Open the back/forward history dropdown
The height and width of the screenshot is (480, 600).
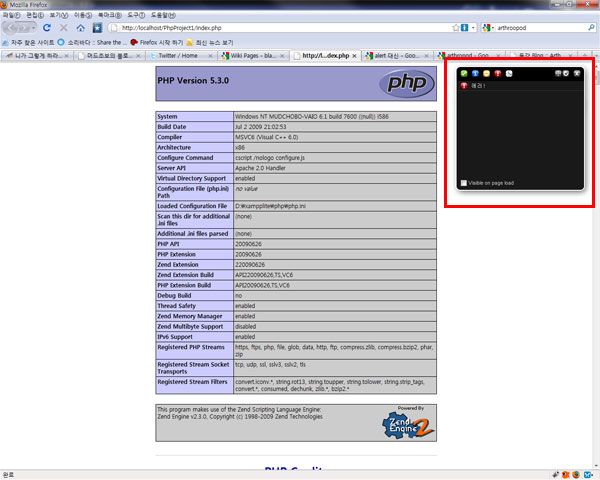coord(34,28)
